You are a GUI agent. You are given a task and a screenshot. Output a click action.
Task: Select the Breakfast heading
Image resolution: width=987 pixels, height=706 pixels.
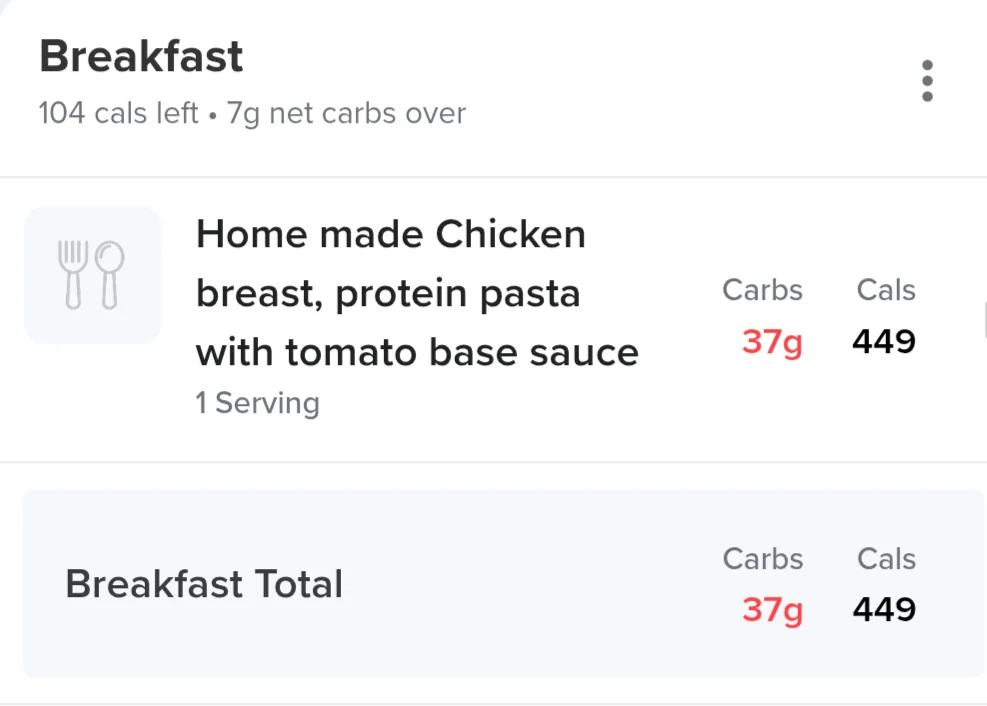tap(141, 57)
